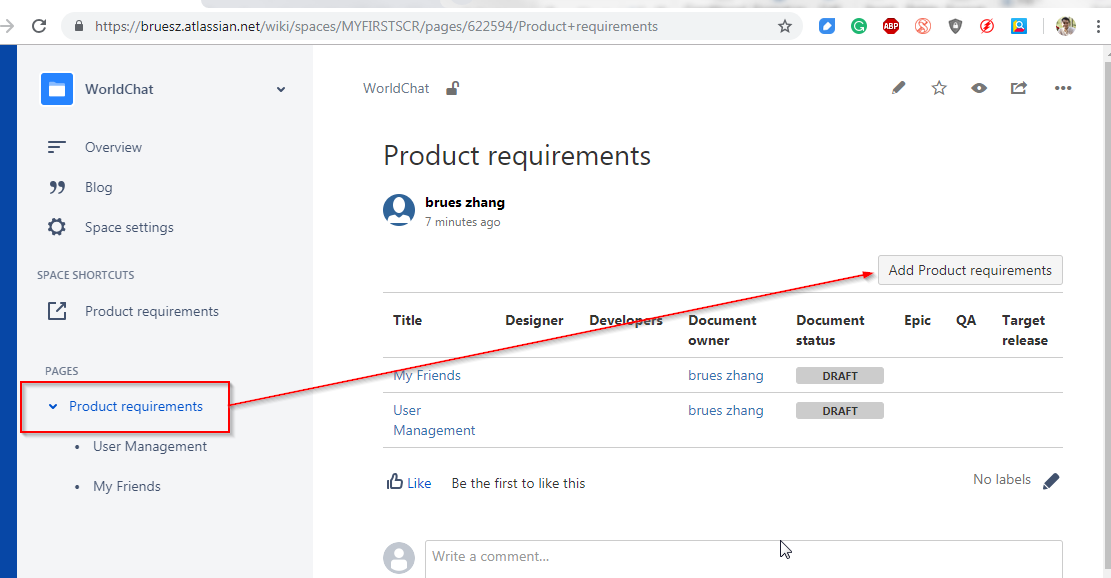The width and height of the screenshot is (1111, 578).
Task: Click the Document status column header
Action: (830, 330)
